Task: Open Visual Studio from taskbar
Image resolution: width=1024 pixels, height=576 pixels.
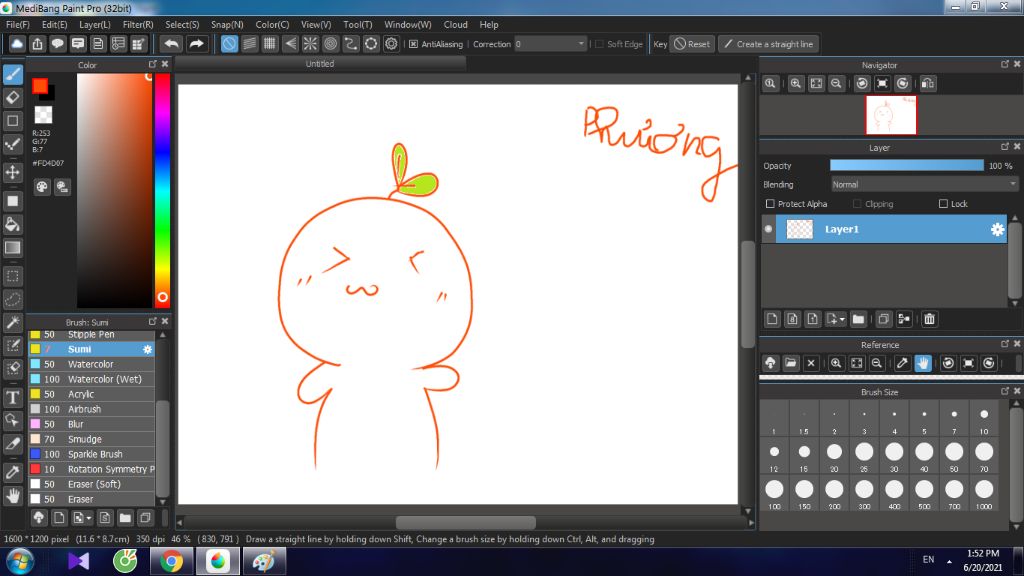Action: tap(78, 562)
